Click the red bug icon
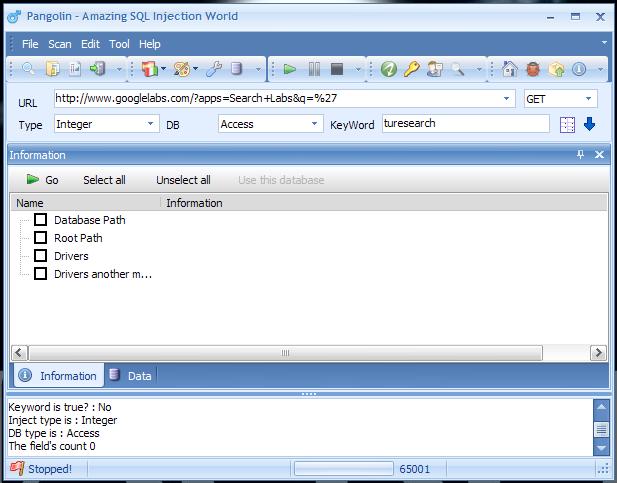Viewport: 617px width, 483px height. click(x=533, y=69)
